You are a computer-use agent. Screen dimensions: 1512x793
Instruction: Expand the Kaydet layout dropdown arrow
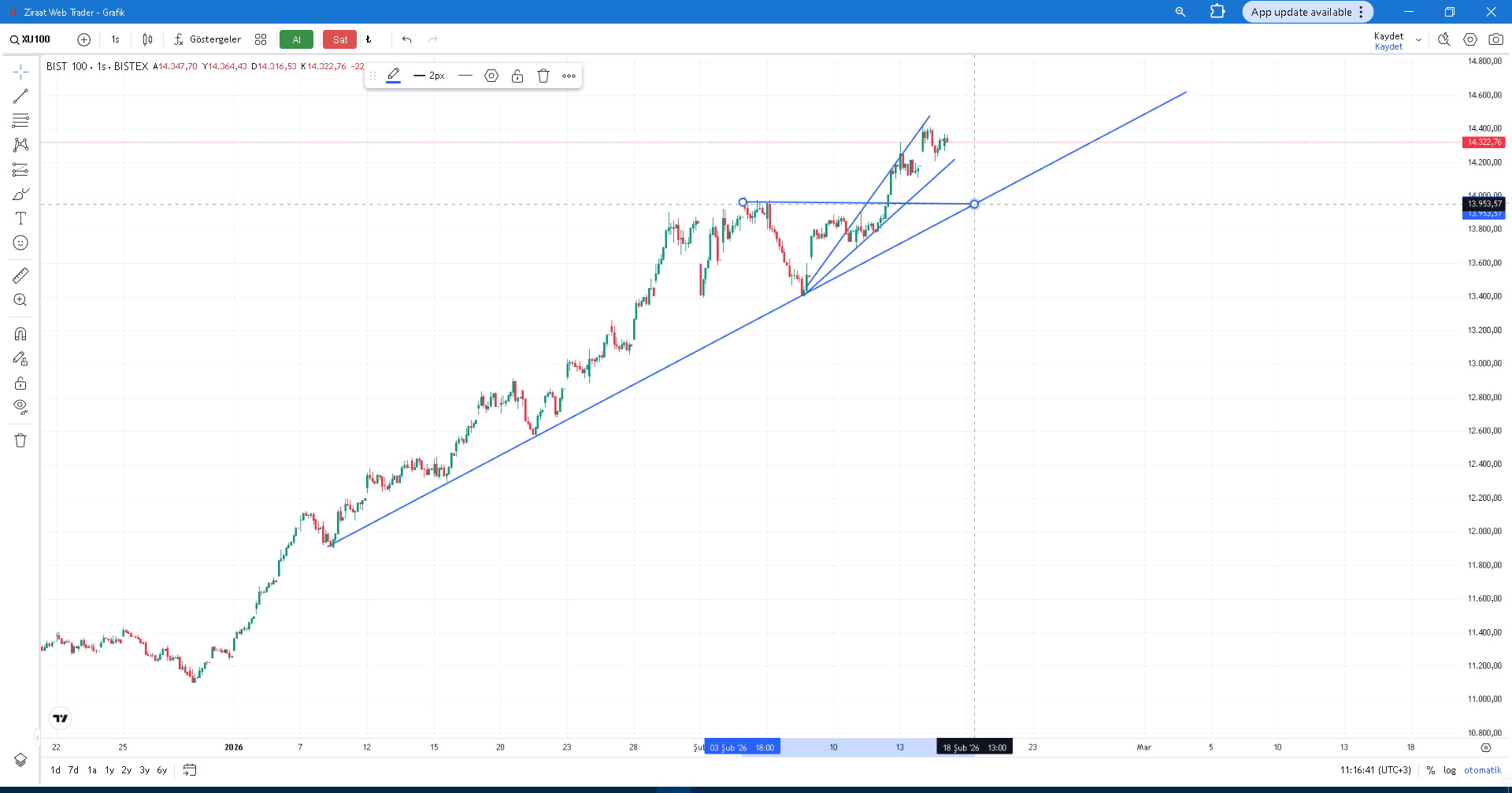click(x=1419, y=40)
